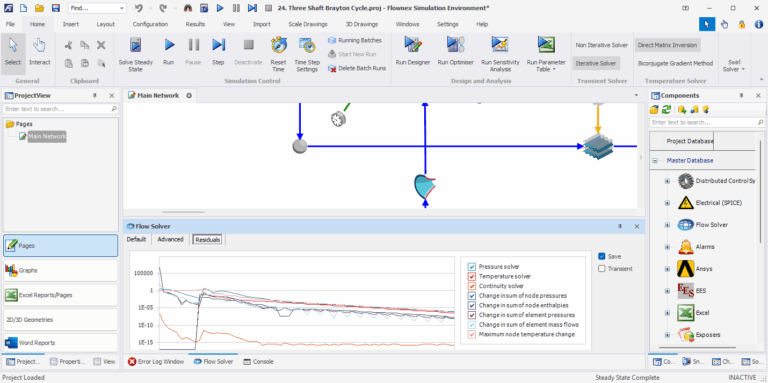Screen dimensions: 768x383
Task: Click the binoculars find icon
Action: point(188,8)
